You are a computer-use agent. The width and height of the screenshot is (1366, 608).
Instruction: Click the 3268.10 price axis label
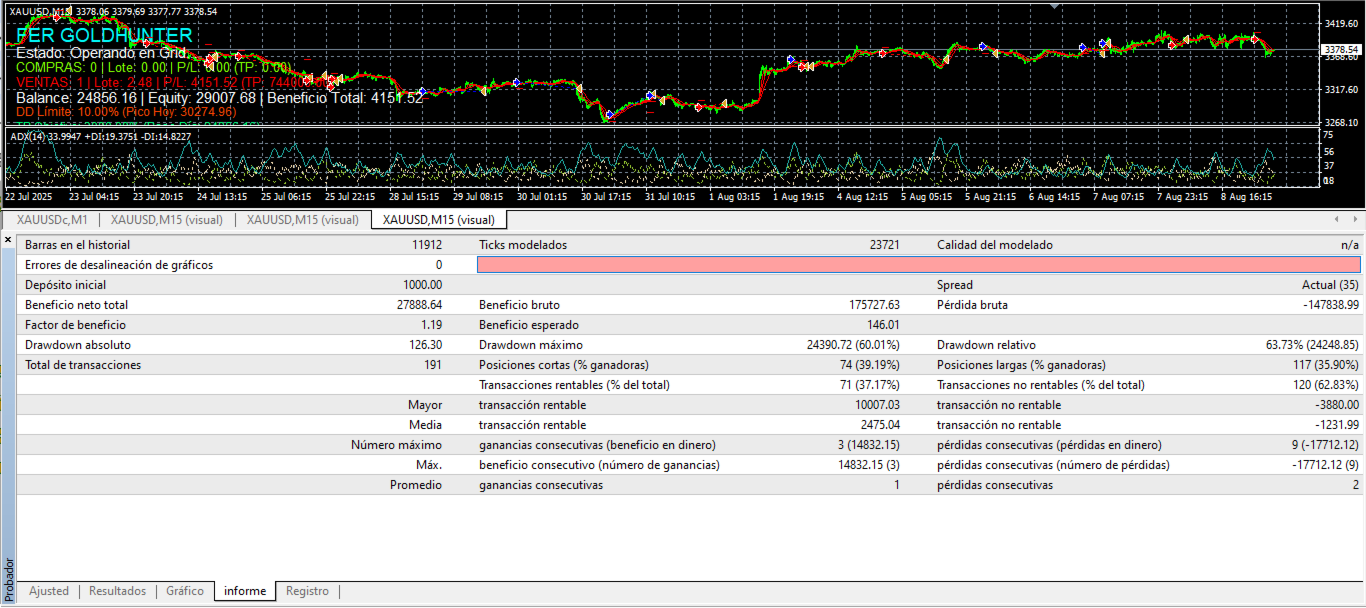[x=1340, y=123]
